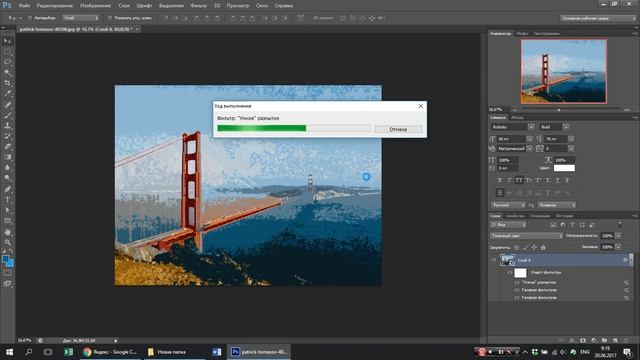Select the Rectangular Marquee tool
The width and height of the screenshot is (640, 360).
(x=7, y=52)
